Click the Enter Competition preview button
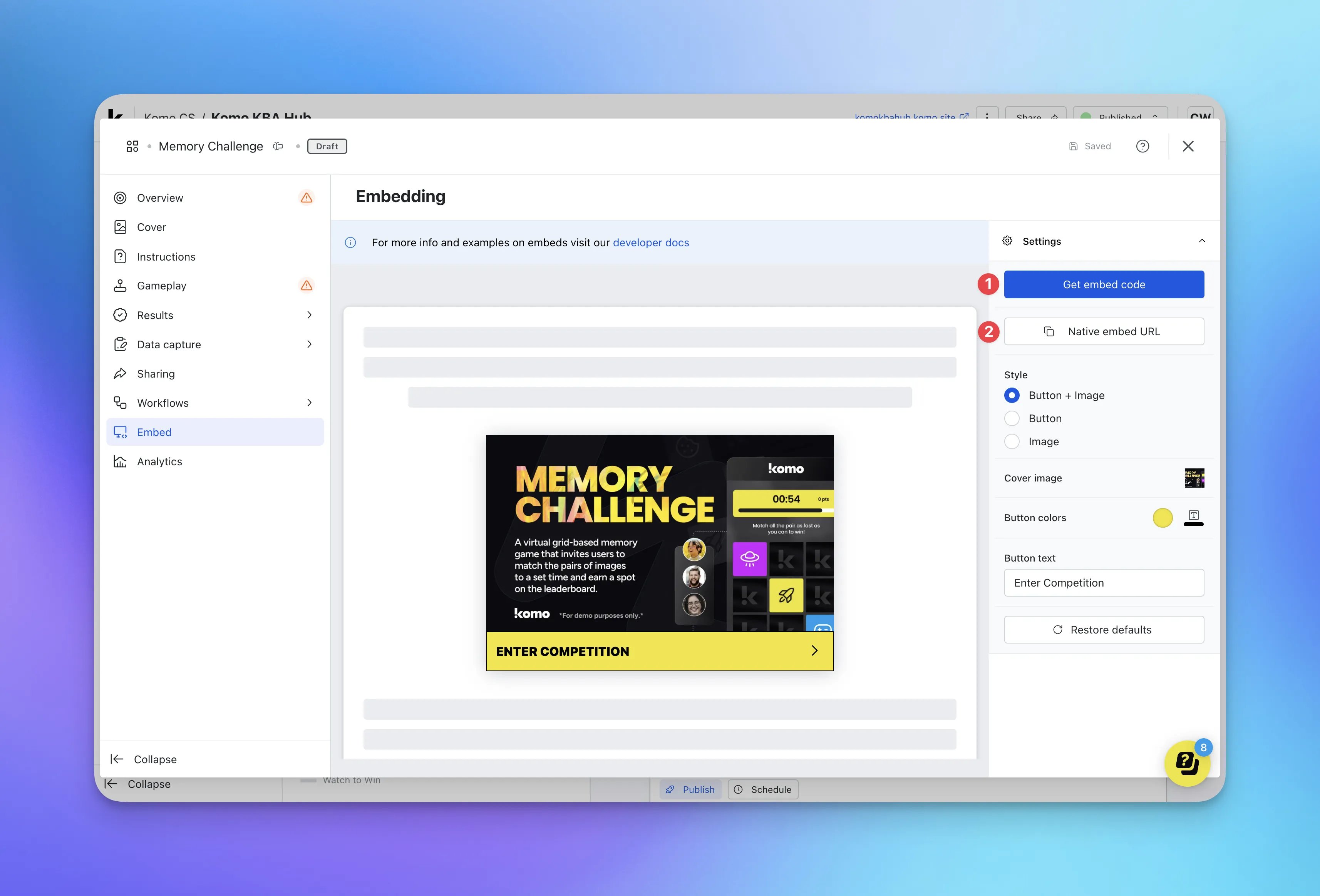1320x896 pixels. (x=660, y=651)
